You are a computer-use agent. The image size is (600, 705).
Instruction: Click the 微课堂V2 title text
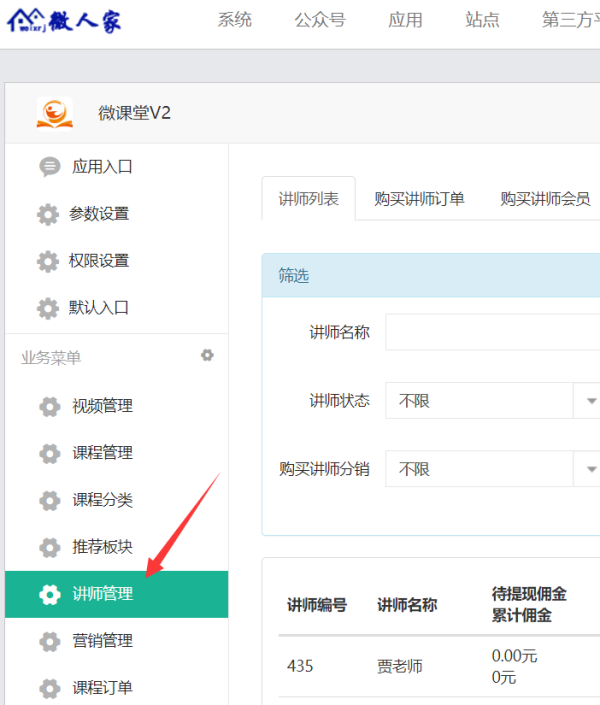point(134,113)
